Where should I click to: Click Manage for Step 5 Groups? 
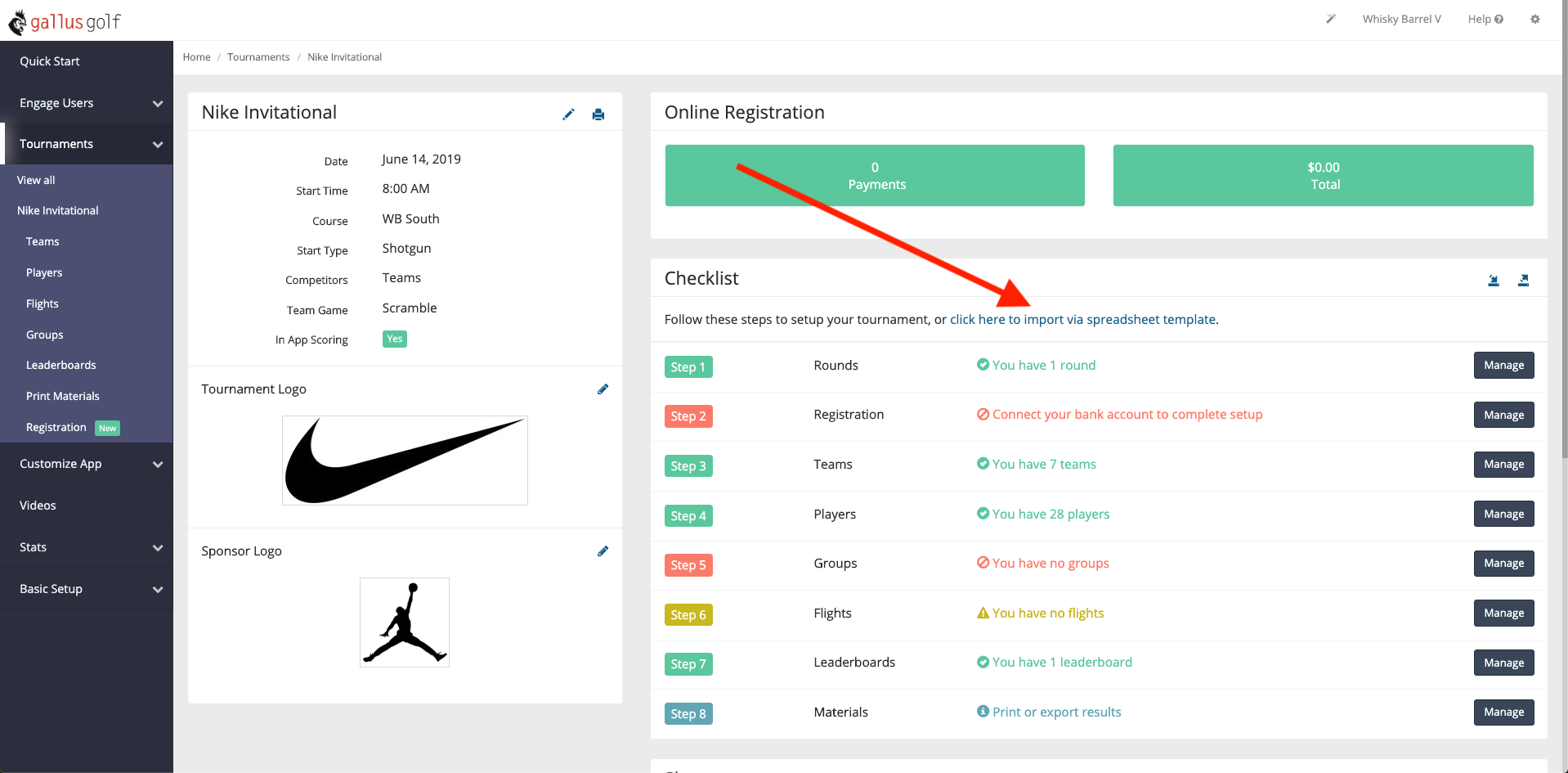tap(1503, 563)
